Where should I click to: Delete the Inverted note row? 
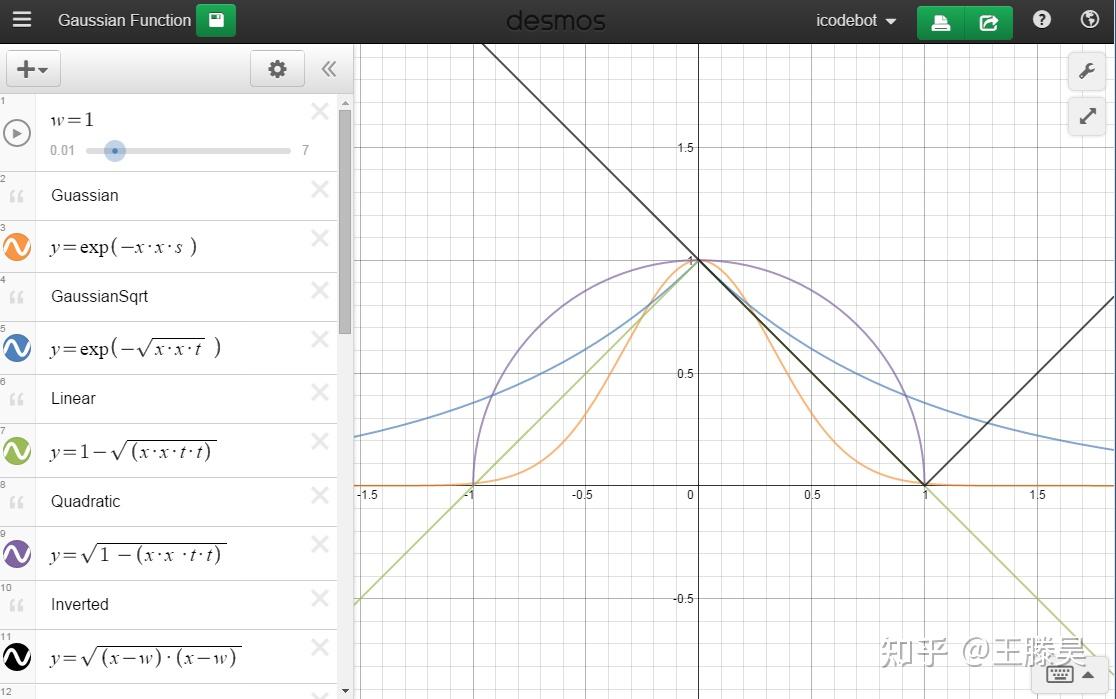[x=320, y=598]
